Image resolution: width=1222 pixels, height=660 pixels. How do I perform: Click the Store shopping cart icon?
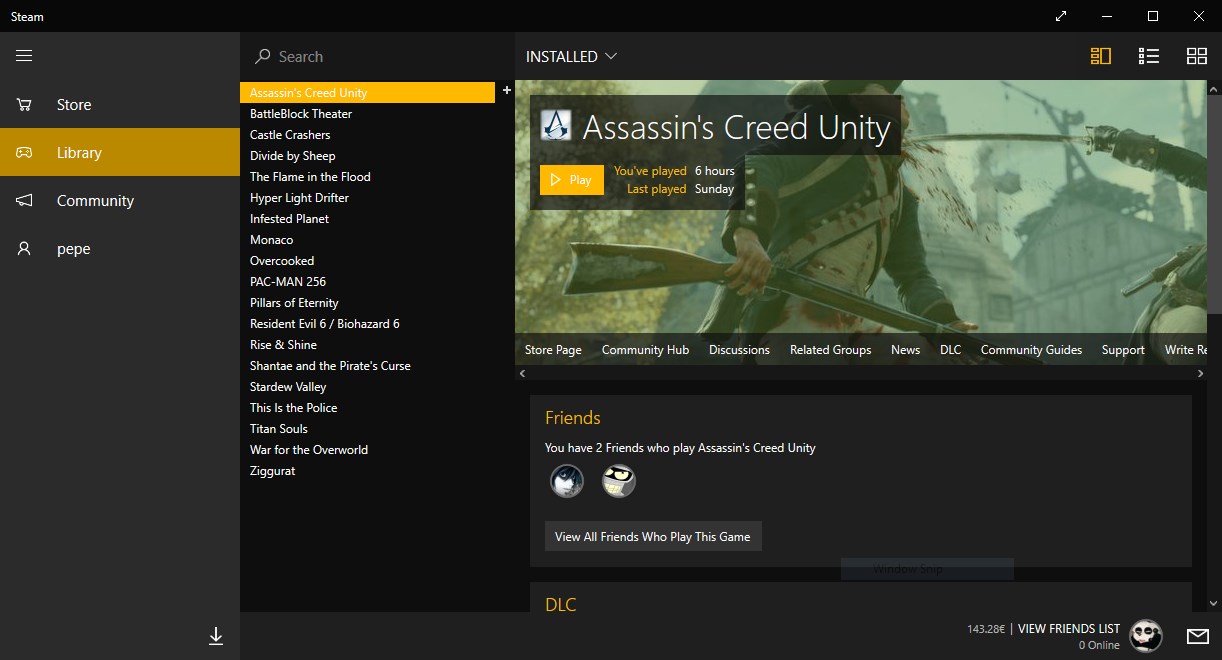coord(24,104)
